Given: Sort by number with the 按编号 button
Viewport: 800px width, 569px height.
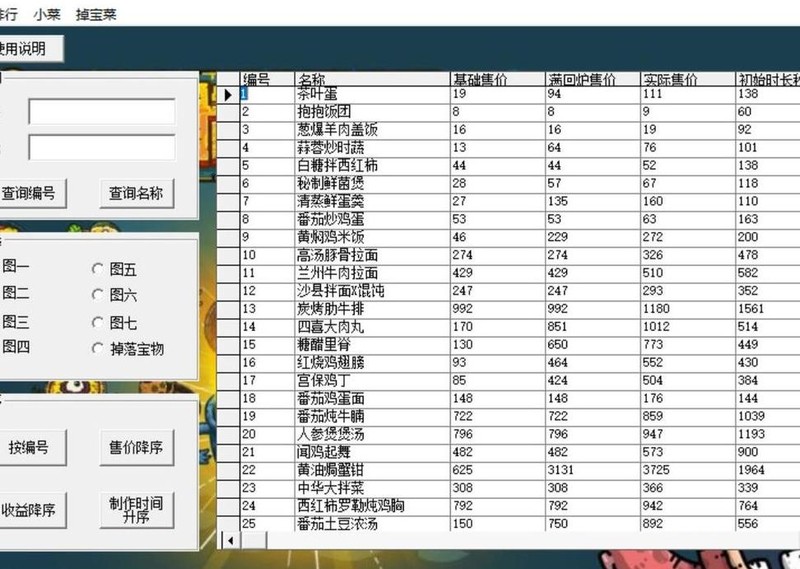Looking at the screenshot, I should click(x=28, y=448).
